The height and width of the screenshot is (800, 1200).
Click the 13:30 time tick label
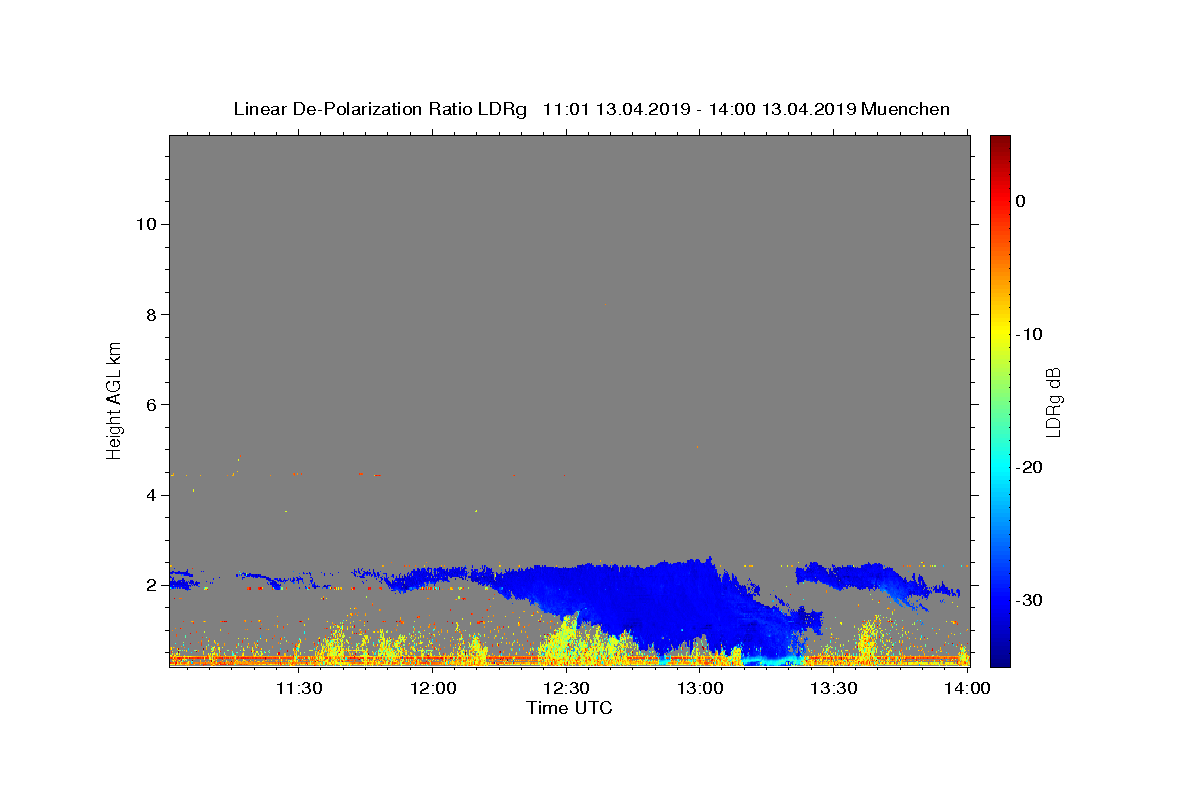pyautogui.click(x=834, y=689)
